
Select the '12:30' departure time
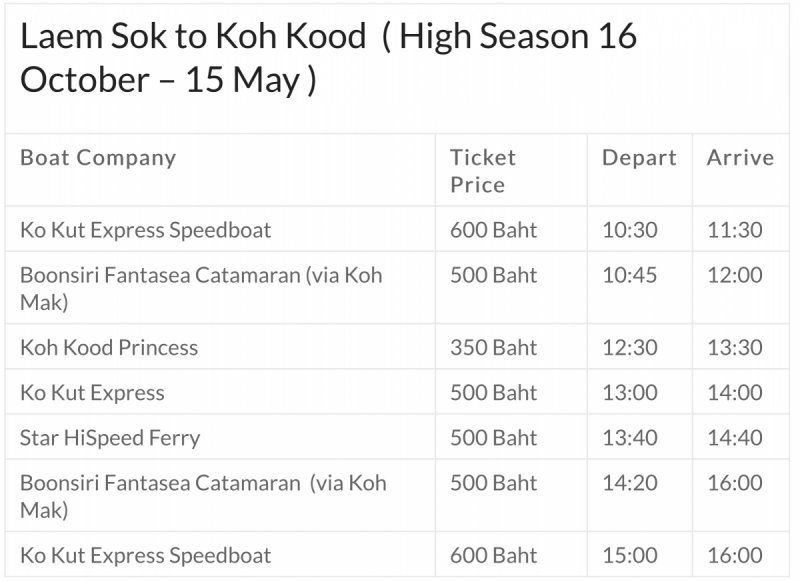[x=630, y=348]
